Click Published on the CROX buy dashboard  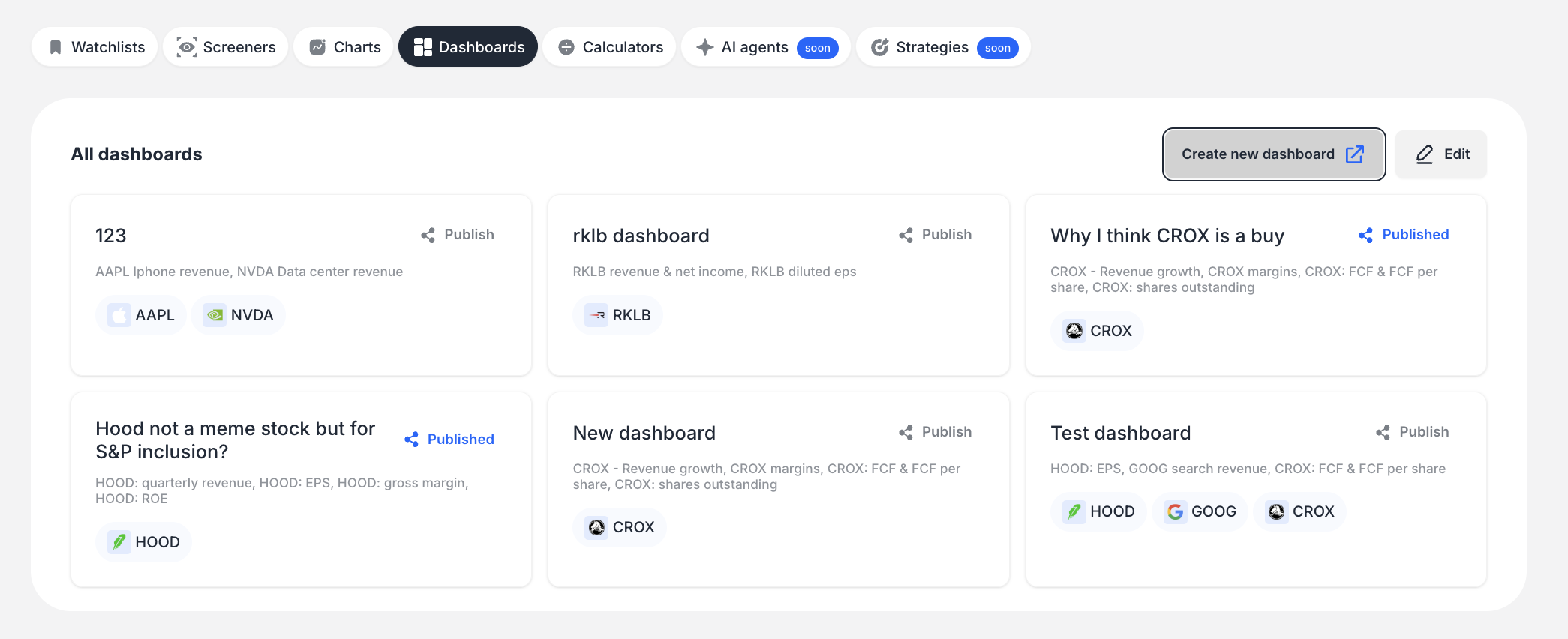[x=1404, y=235]
